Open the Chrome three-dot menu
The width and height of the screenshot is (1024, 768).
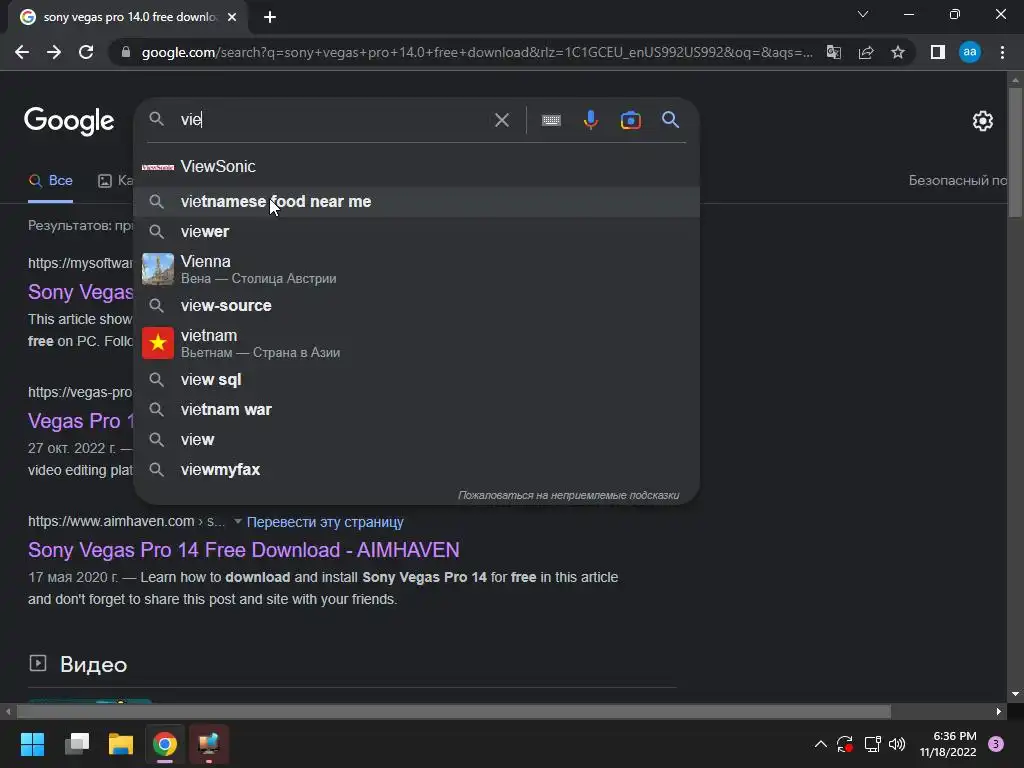[1002, 52]
